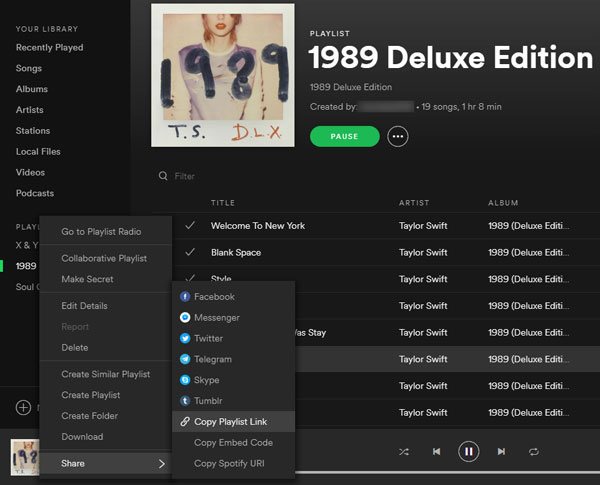Click the now-playing album thumbnail
The height and width of the screenshot is (485, 600).
[25, 457]
